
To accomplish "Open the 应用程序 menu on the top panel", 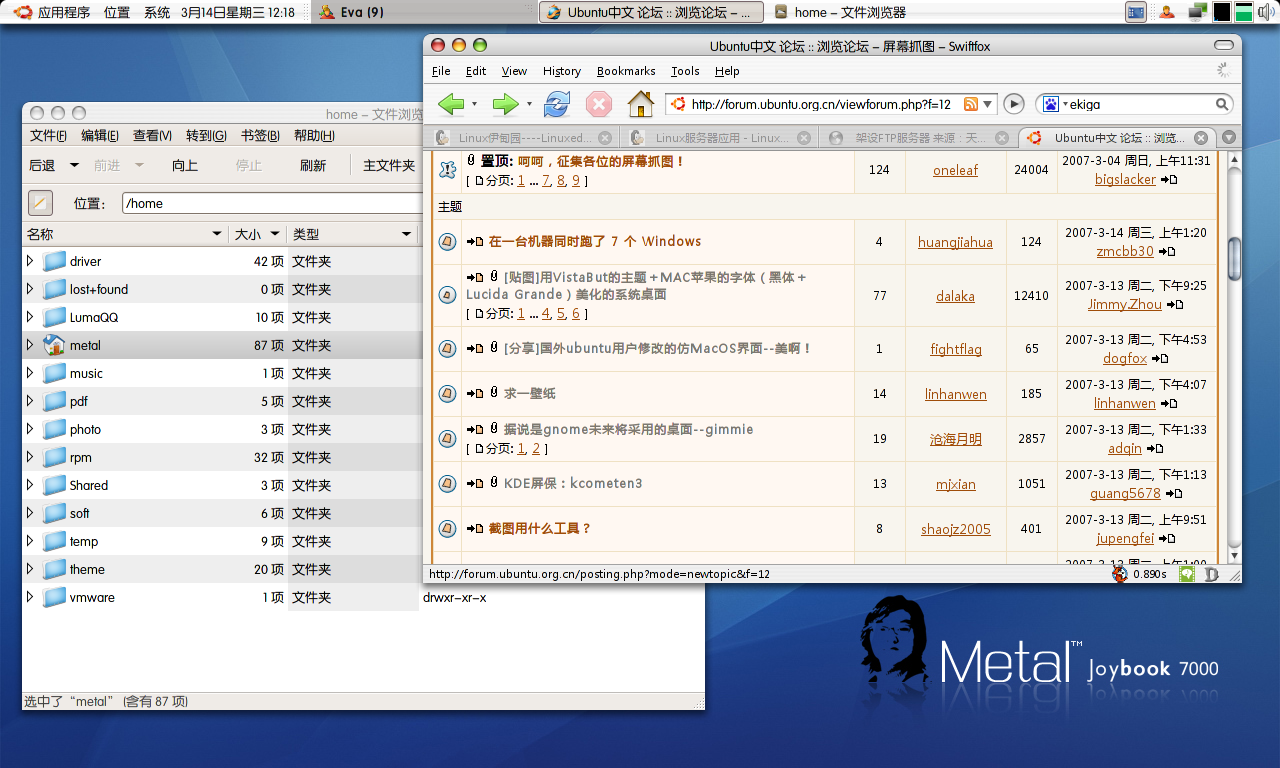I will tap(64, 12).
